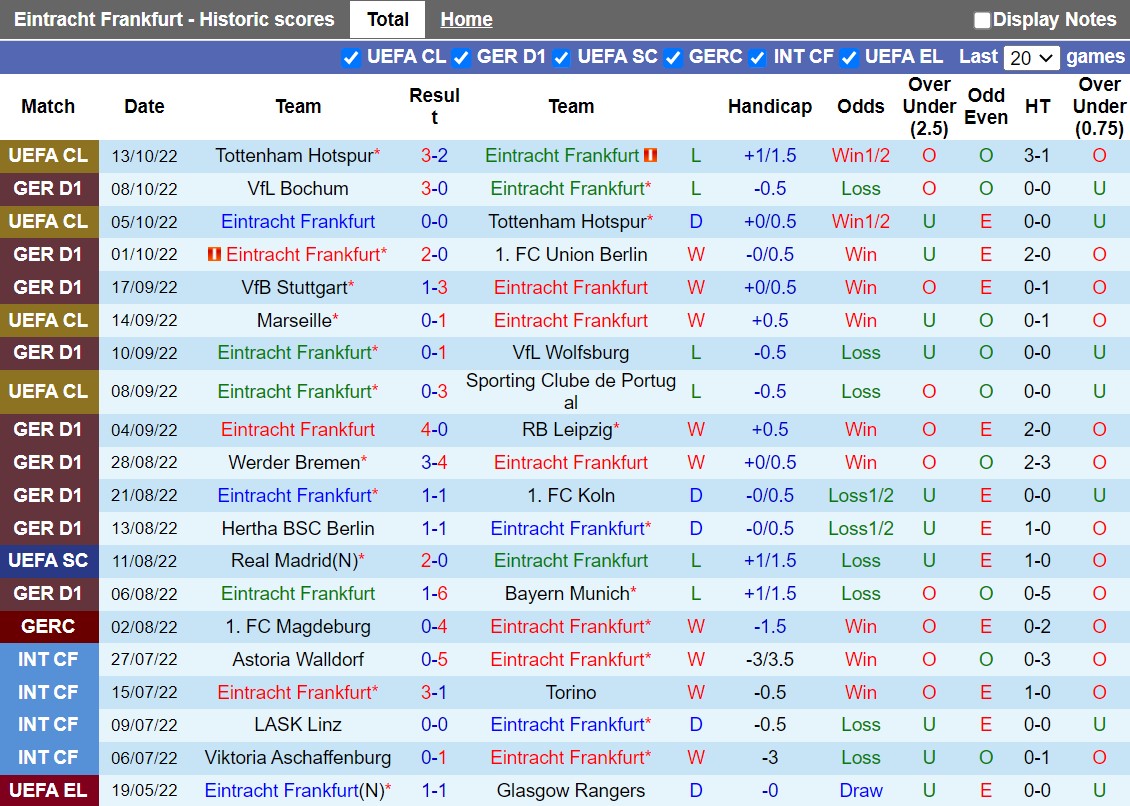Open Marseille team link
Viewport: 1130px width, 806px height.
[294, 320]
